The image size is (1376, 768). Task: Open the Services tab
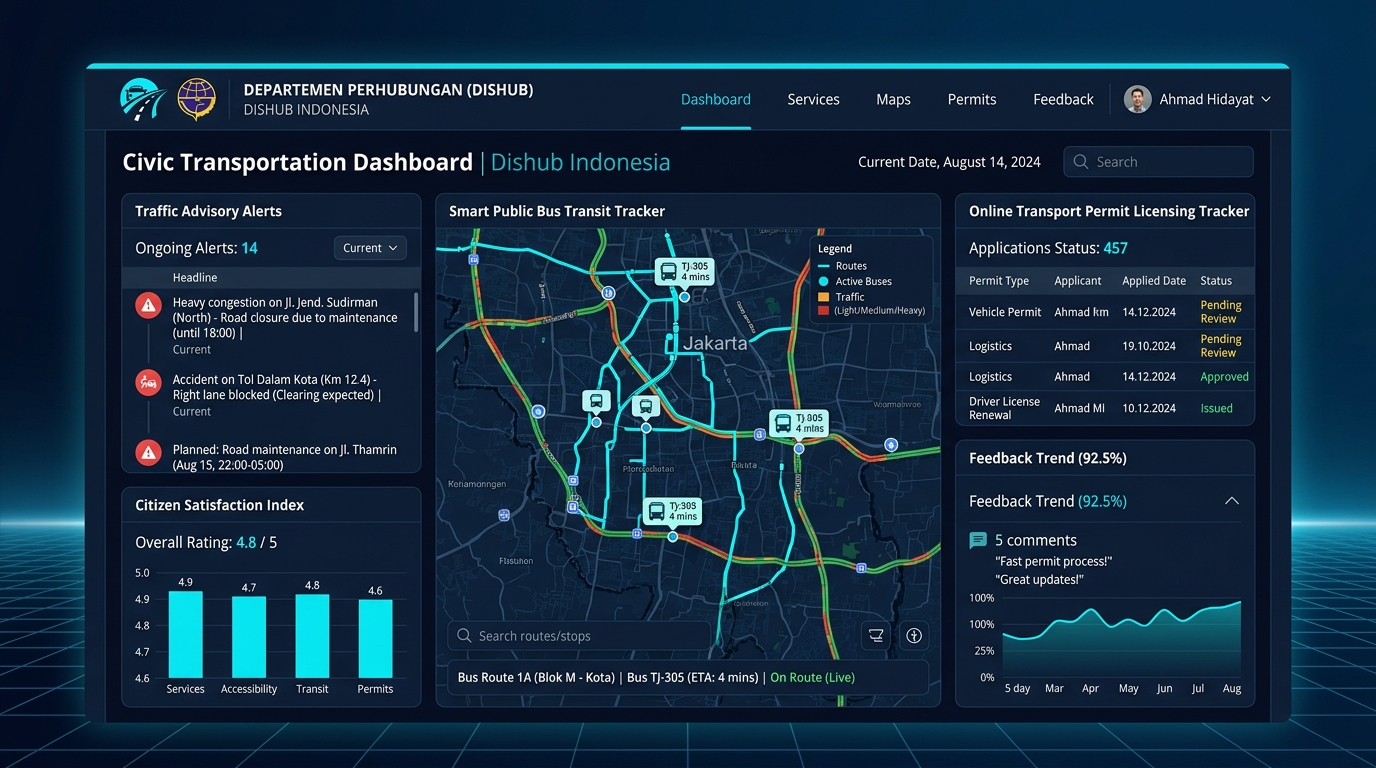coord(813,99)
